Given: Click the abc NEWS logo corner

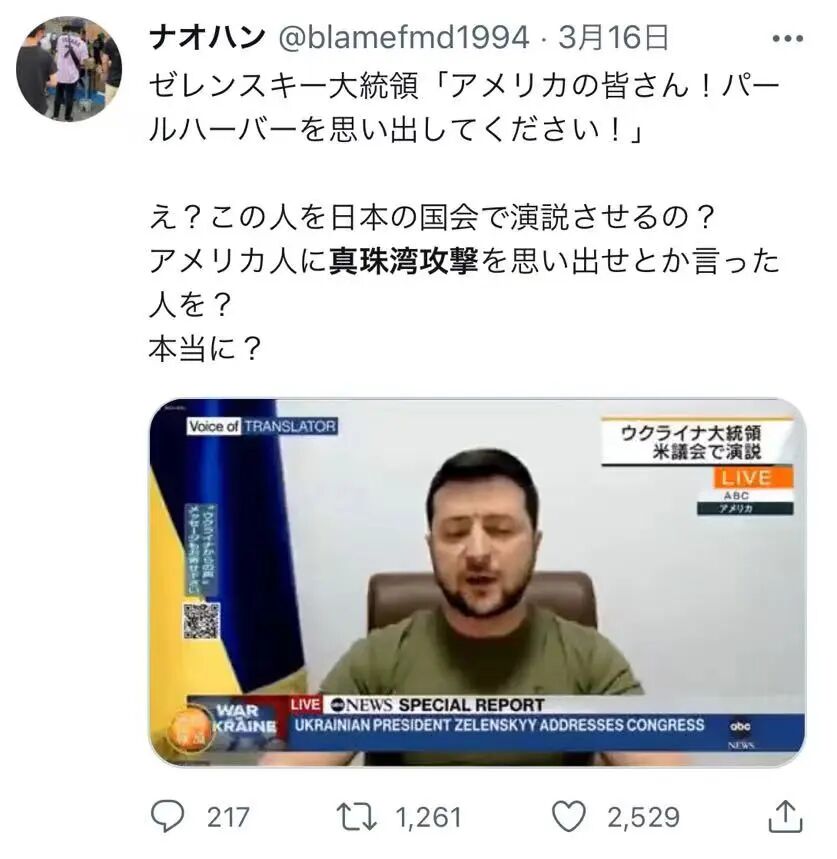Looking at the screenshot, I should pyautogui.click(x=741, y=732).
